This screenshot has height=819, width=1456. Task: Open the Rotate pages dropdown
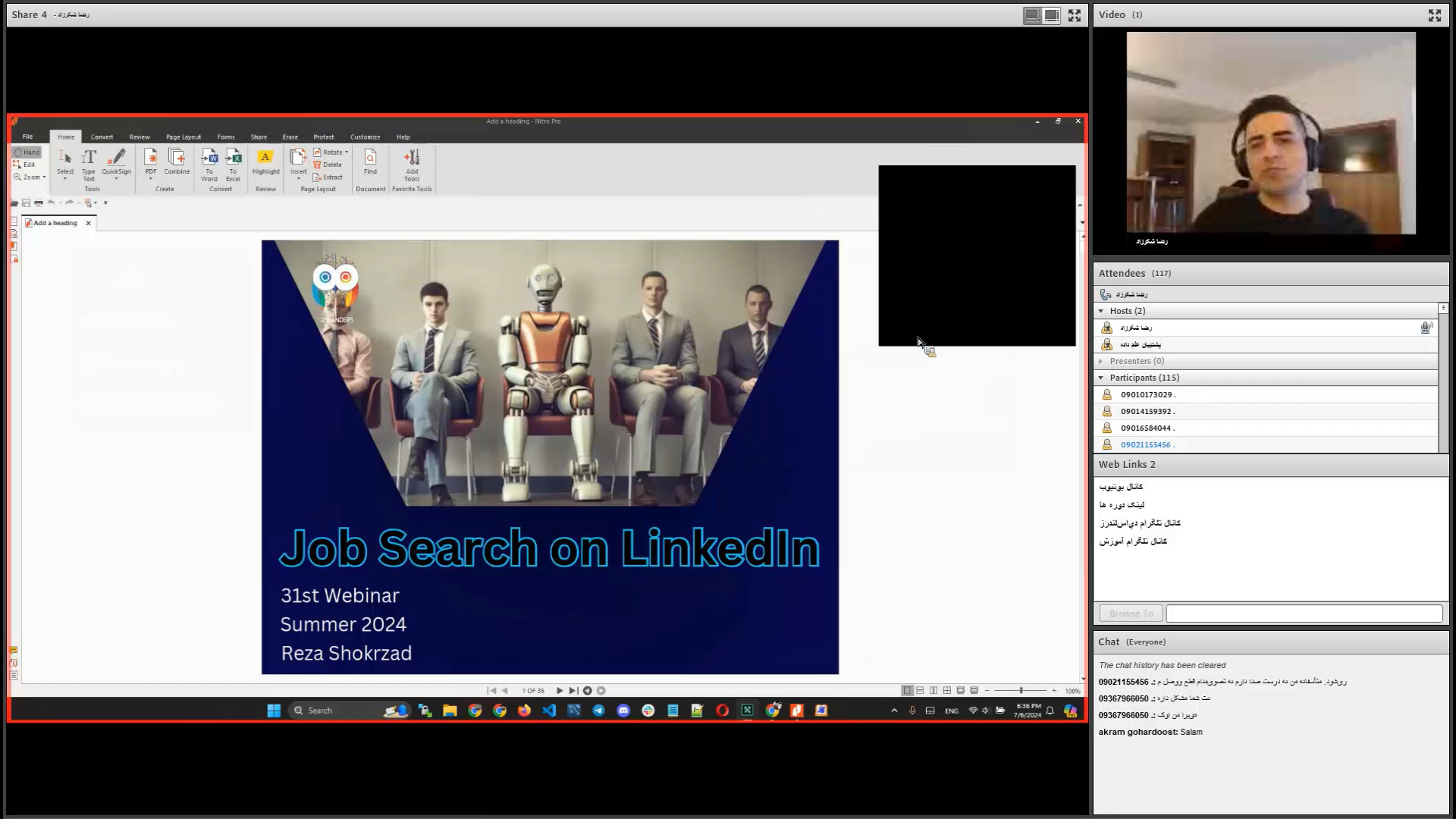coord(331,152)
